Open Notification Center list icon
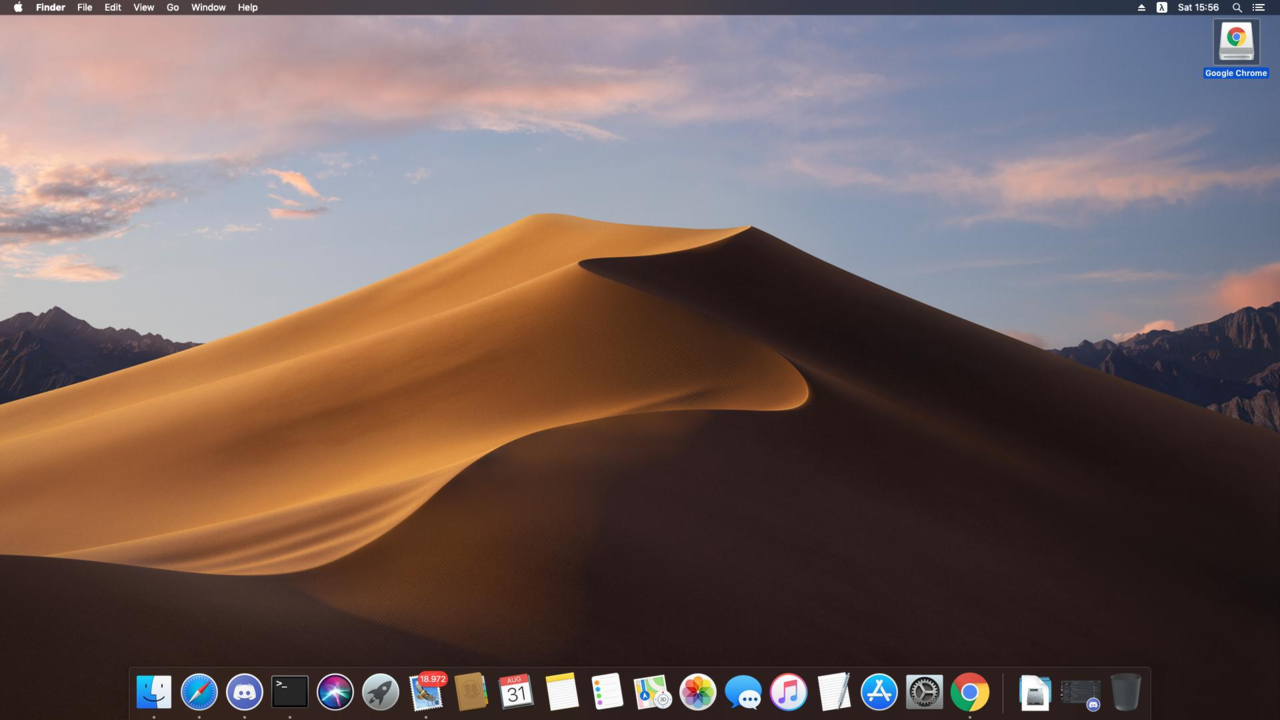Screen dimensions: 1280x720 click(x=1259, y=7)
